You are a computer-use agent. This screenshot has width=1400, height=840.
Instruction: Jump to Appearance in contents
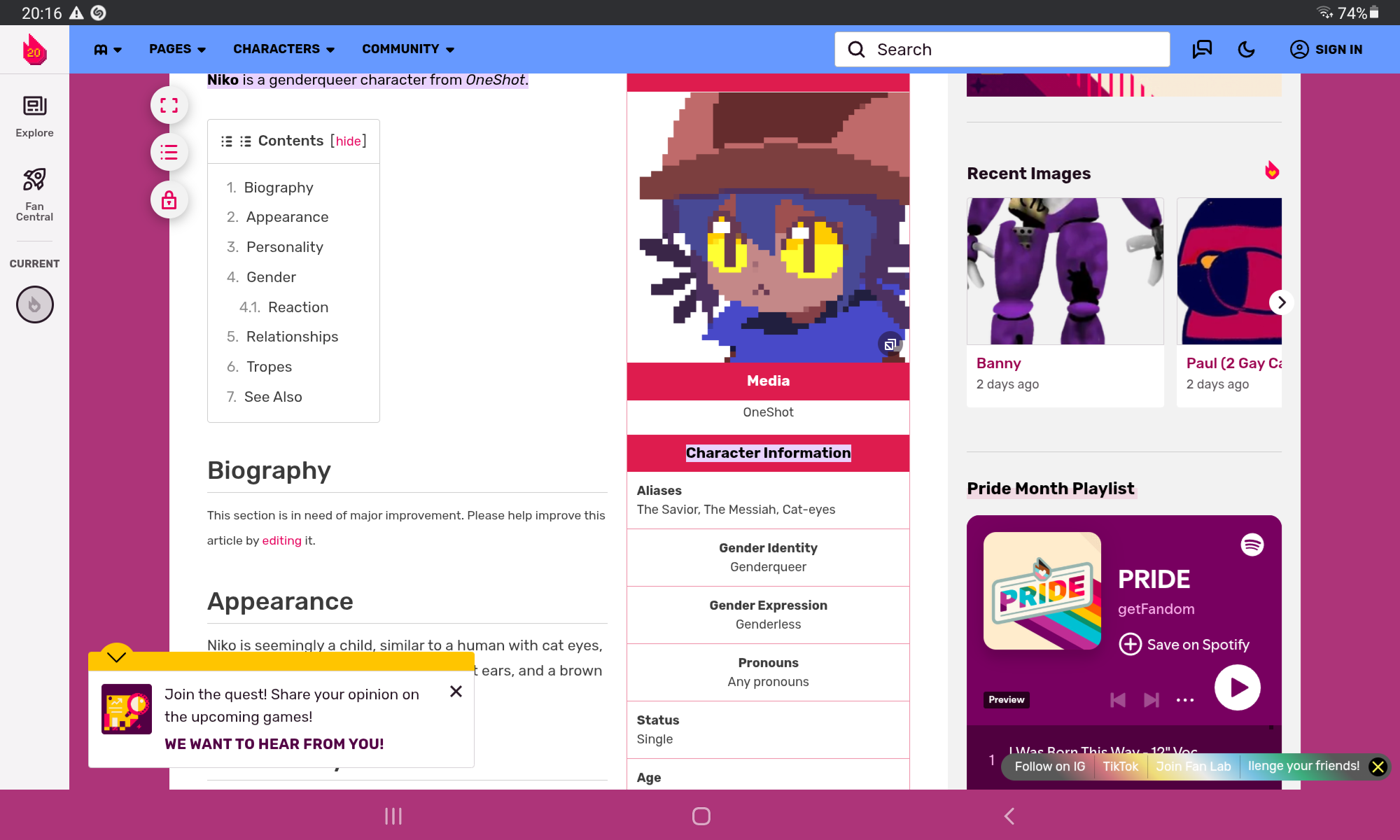point(287,217)
